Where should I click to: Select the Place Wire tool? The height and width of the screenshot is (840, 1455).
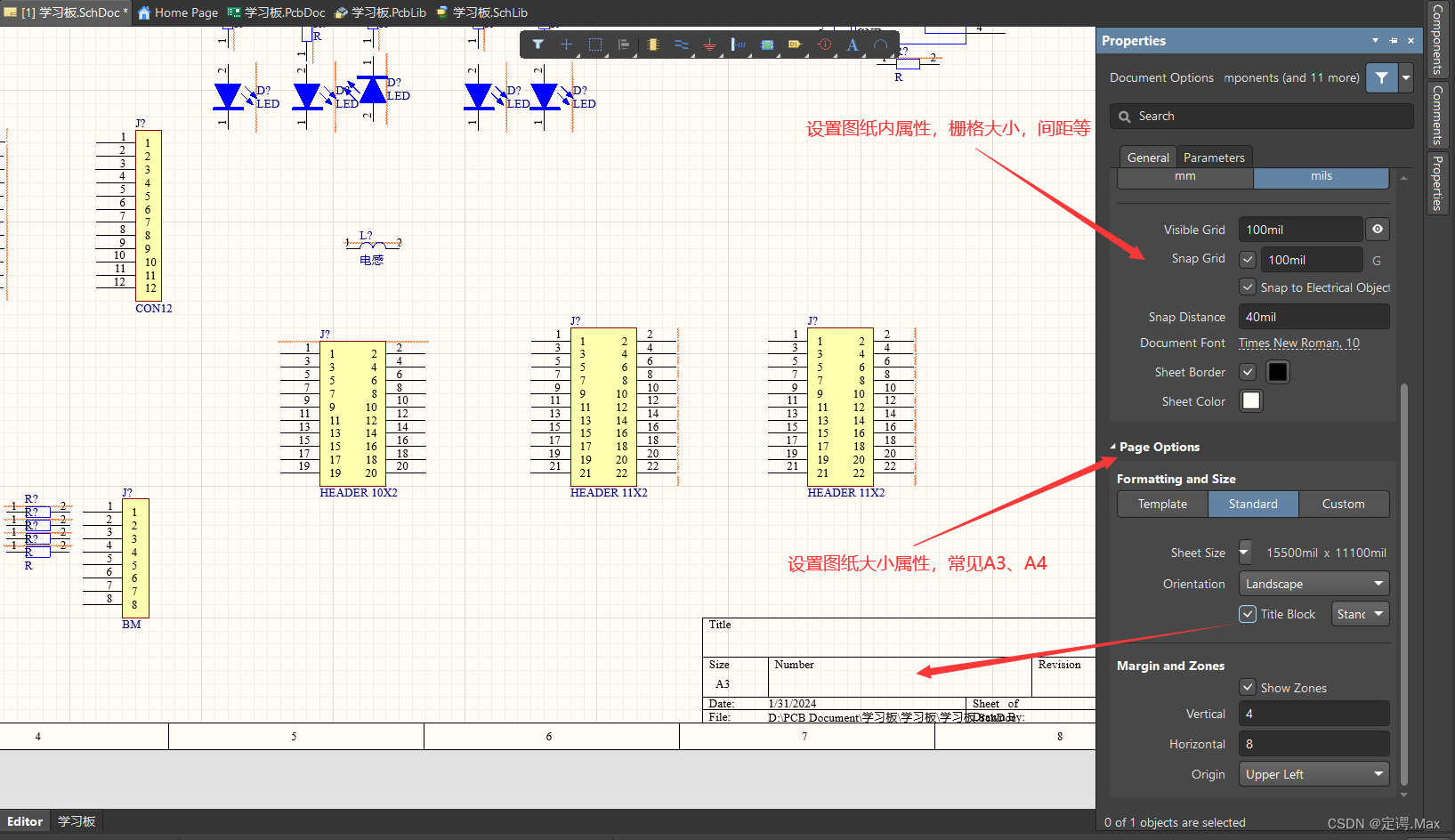[x=681, y=44]
